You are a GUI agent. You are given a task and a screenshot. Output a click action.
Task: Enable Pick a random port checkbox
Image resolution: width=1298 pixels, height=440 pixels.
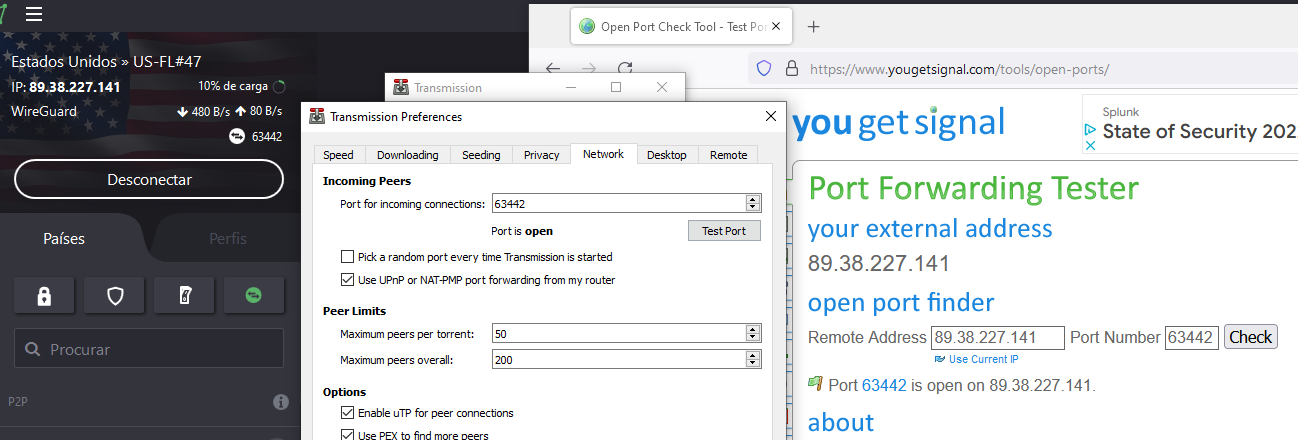tap(348, 257)
